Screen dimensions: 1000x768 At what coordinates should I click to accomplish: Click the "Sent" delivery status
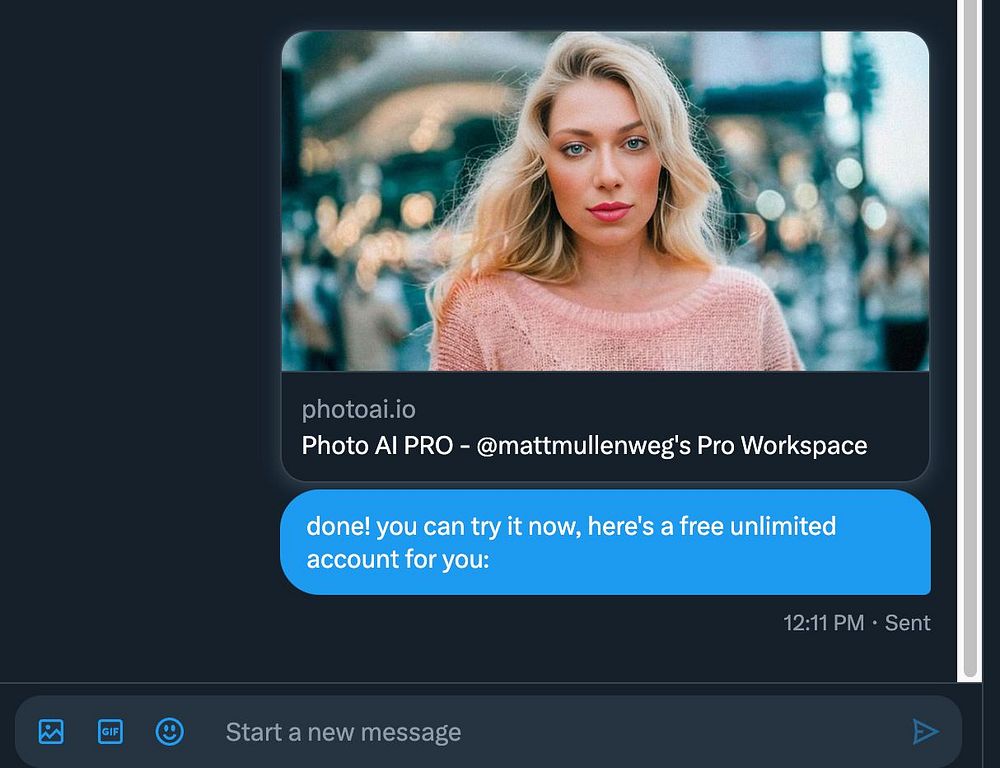pyautogui.click(x=908, y=623)
